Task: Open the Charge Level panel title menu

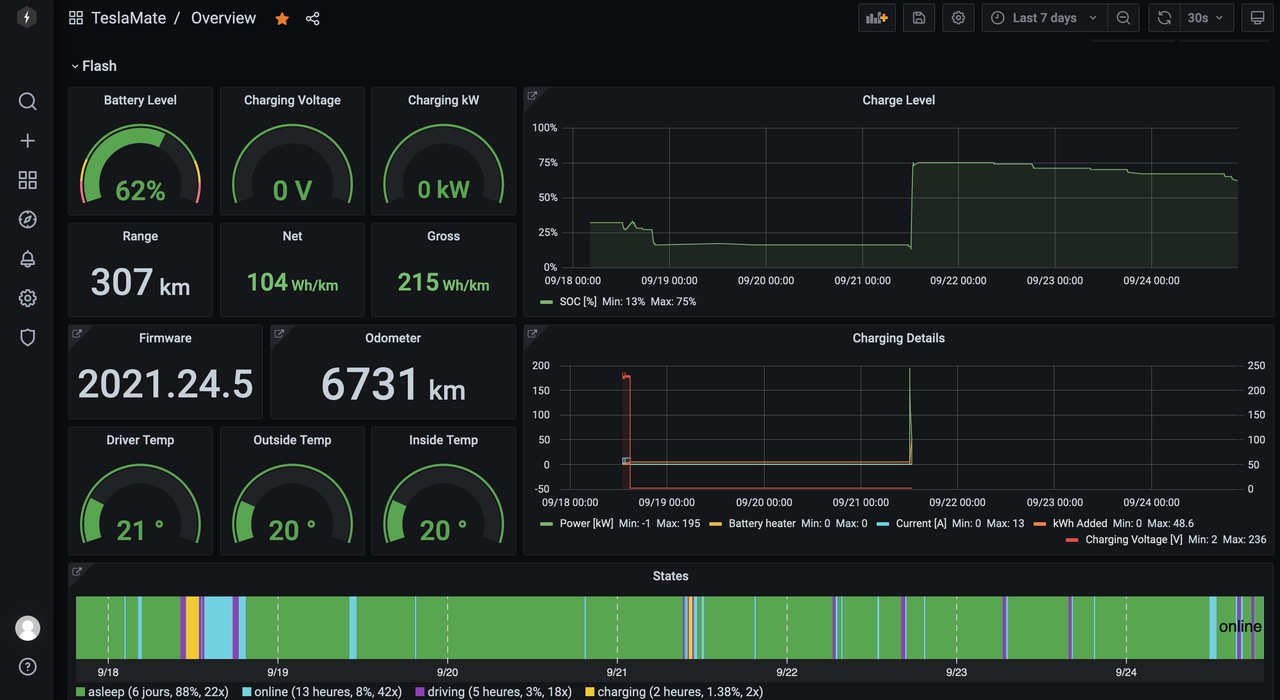Action: pos(898,100)
